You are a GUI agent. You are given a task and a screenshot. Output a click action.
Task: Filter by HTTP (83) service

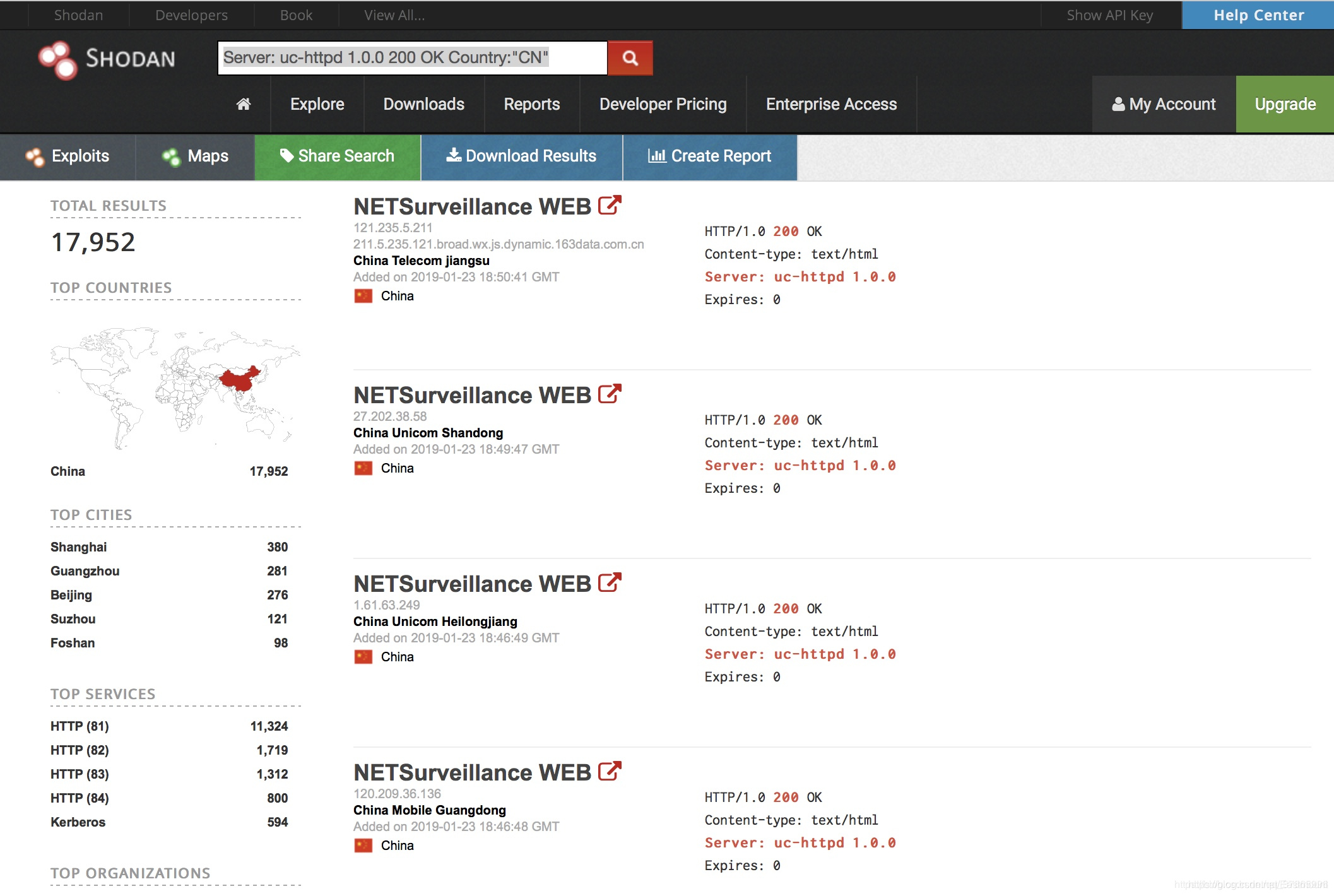click(x=80, y=774)
